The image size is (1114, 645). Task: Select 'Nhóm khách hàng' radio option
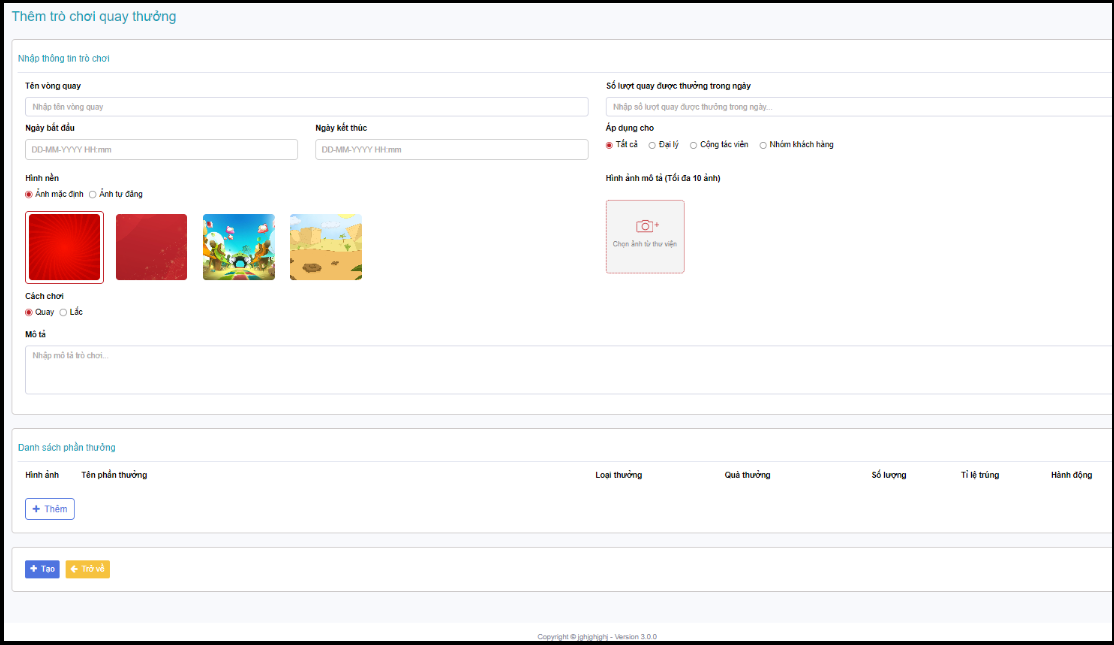pos(763,145)
